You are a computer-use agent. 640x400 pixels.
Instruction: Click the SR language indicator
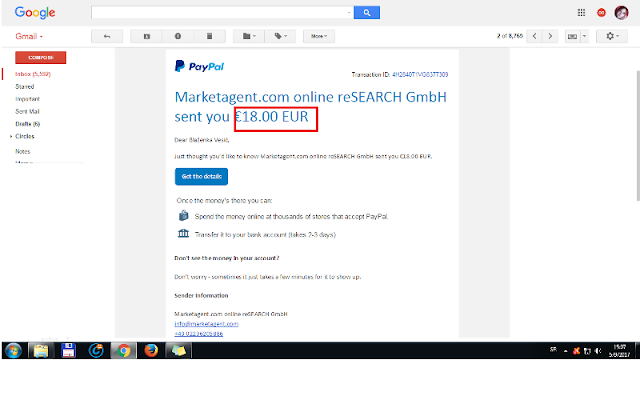[553, 350]
